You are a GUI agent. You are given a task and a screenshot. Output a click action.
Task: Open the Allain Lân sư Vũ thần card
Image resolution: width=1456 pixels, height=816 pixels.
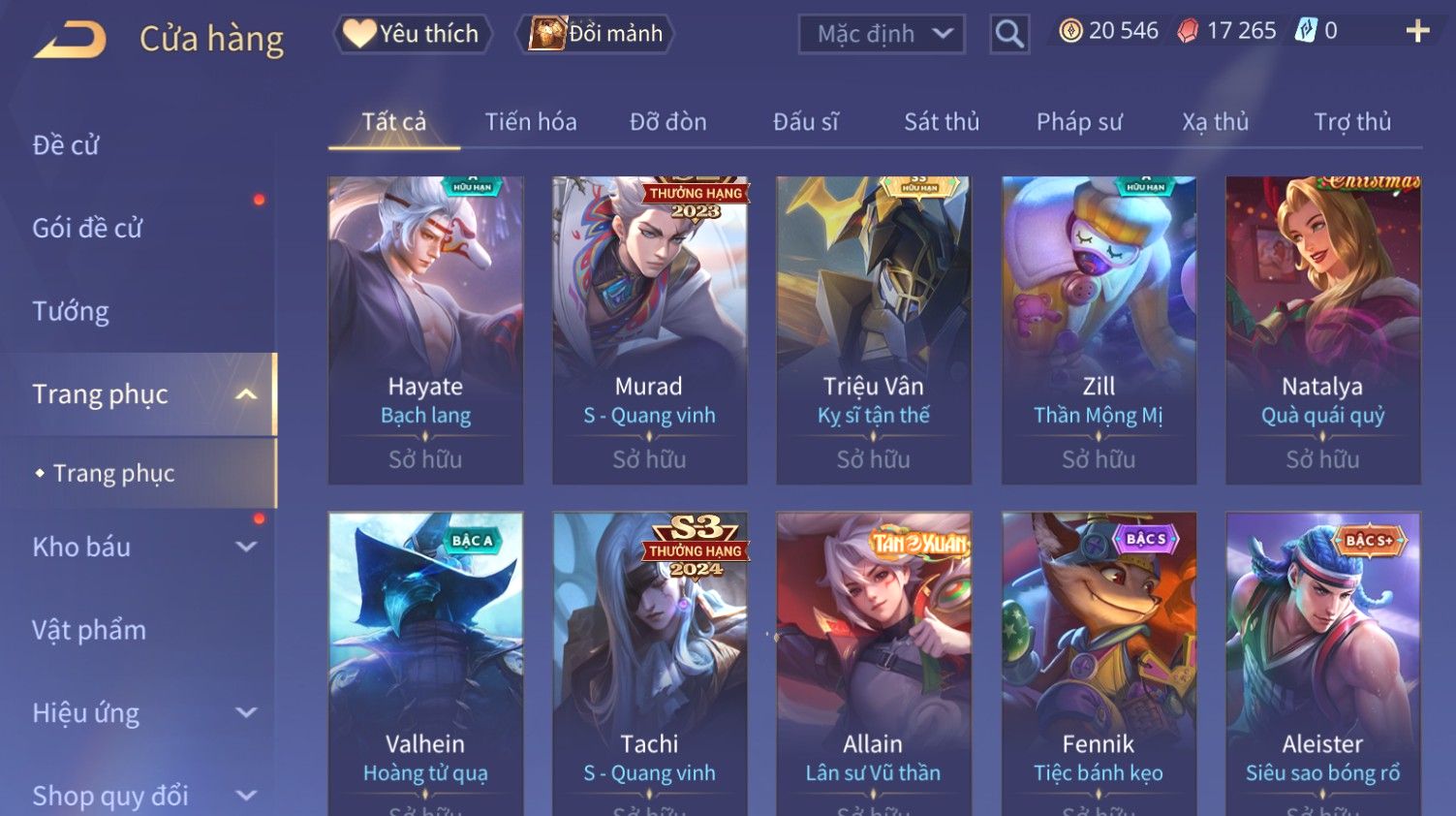(873, 664)
